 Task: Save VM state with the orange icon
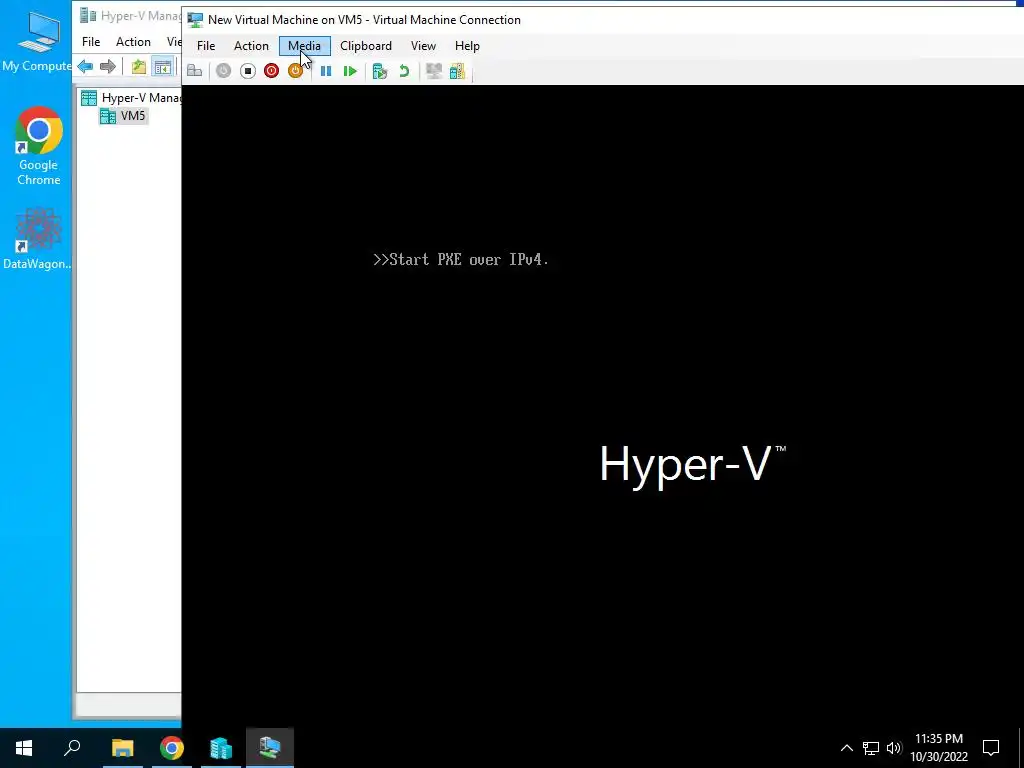295,71
